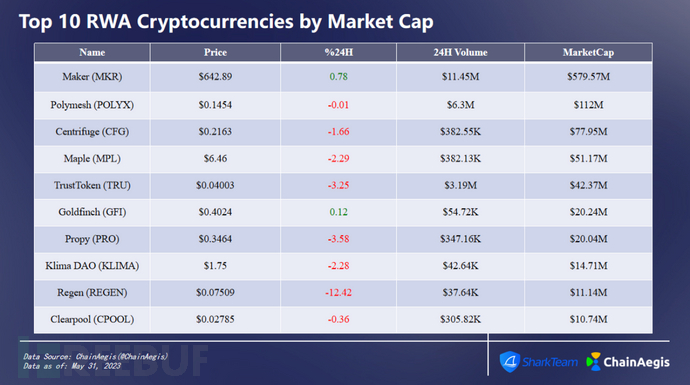690x385 pixels.
Task: Click the ChainAegis colorful logo icon
Action: [593, 362]
